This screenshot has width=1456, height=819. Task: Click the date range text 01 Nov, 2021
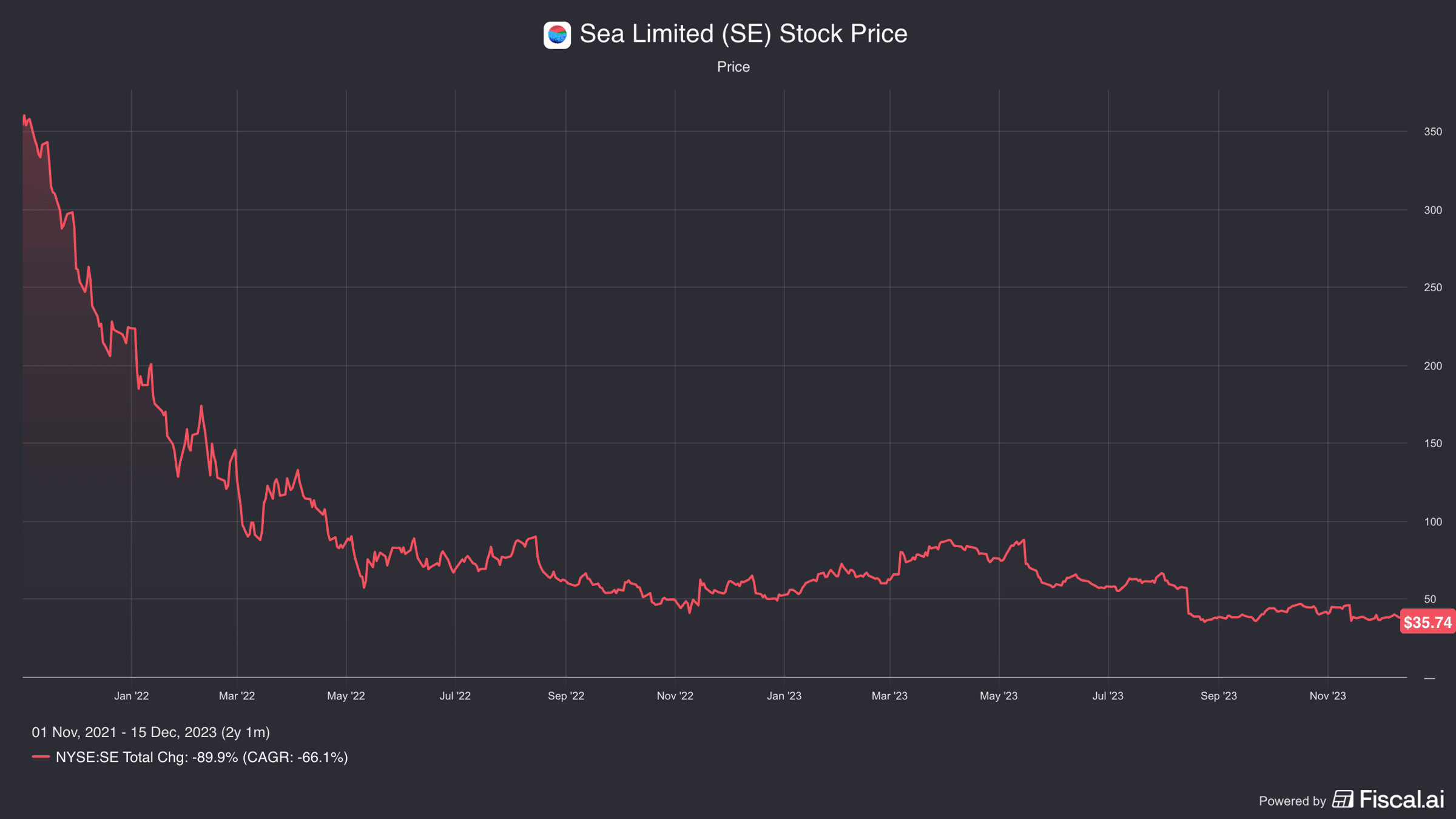pyautogui.click(x=74, y=732)
